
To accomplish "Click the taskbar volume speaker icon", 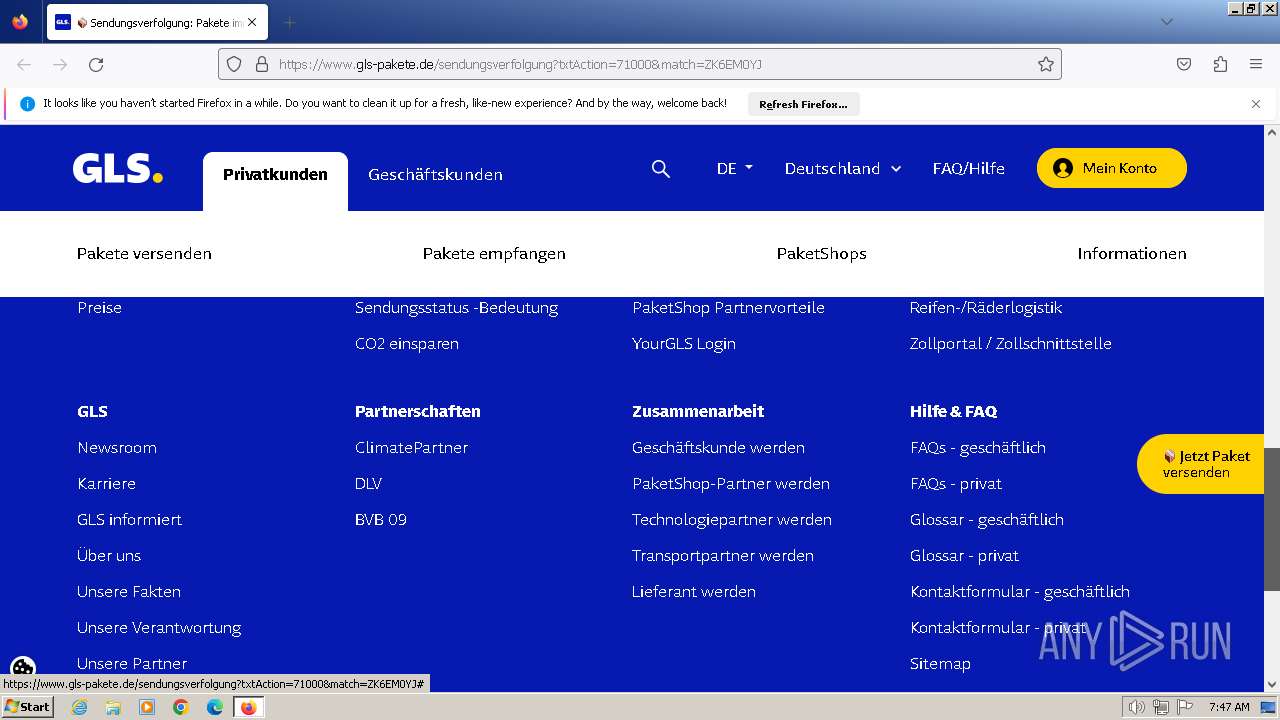I will point(1136,707).
